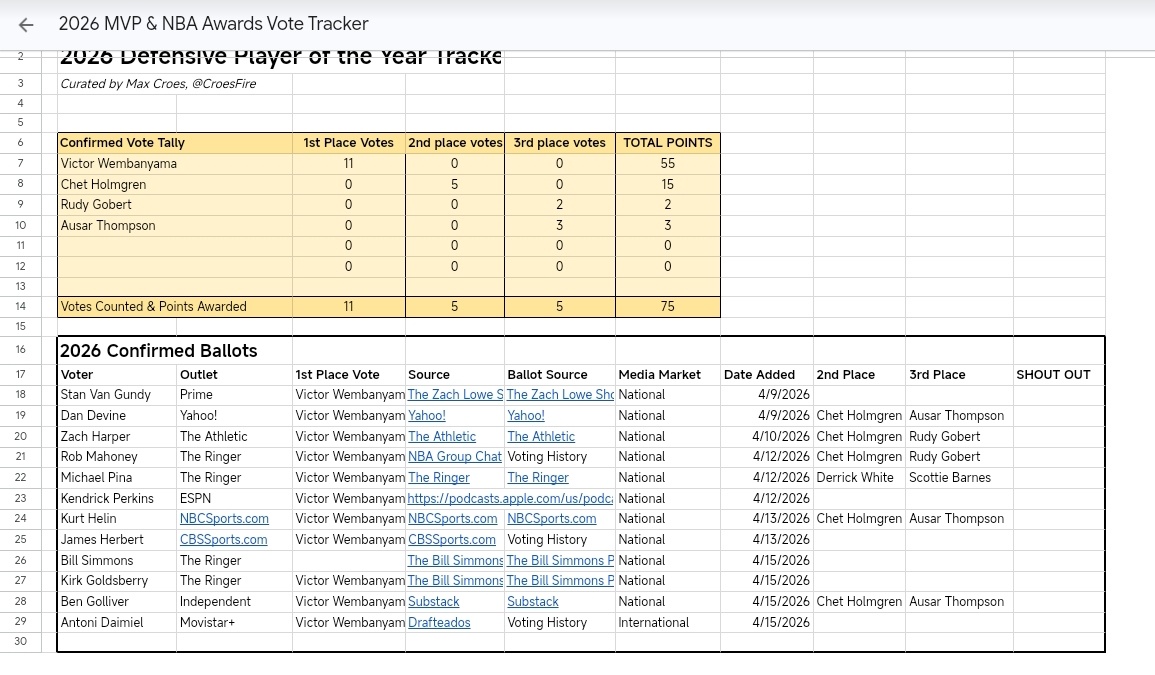Open Yahoo! link in Dan Devine's Source column
Screen dimensions: 1155x675
click(427, 416)
